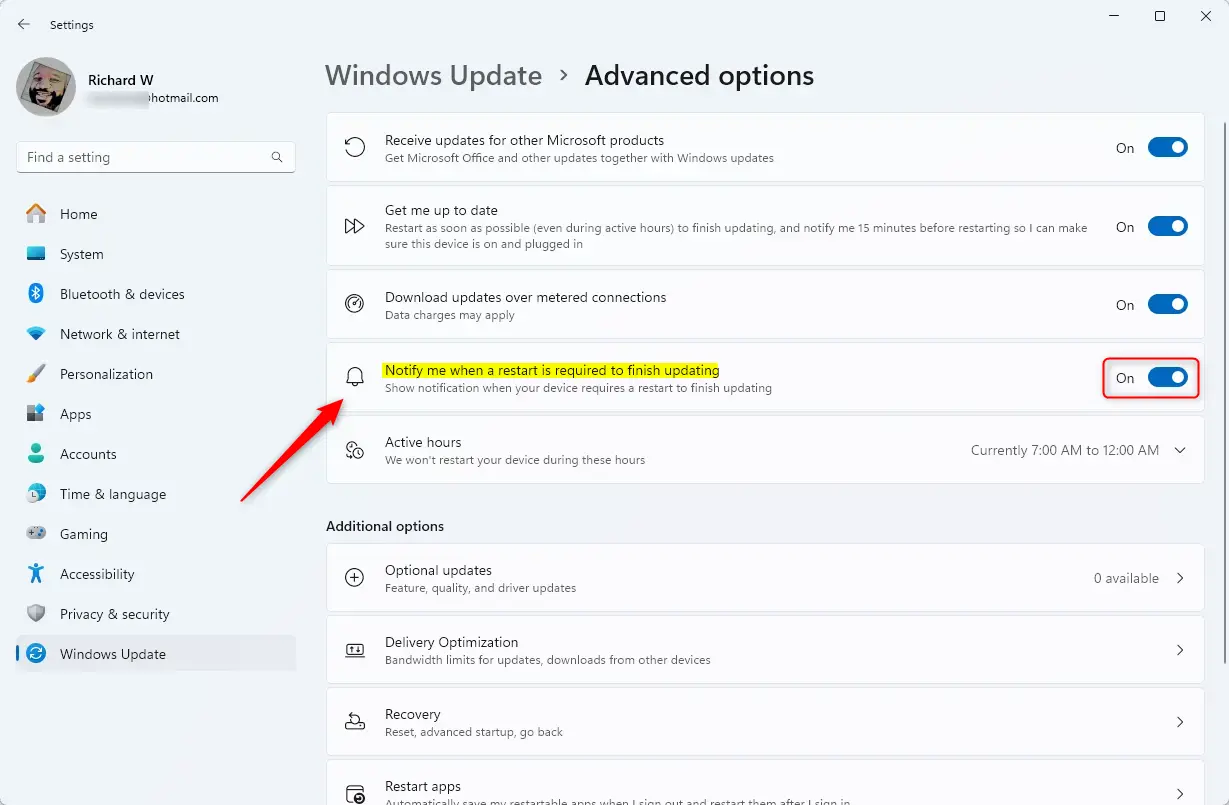Click the bell icon beside the restart notification setting
1229x805 pixels.
(354, 376)
